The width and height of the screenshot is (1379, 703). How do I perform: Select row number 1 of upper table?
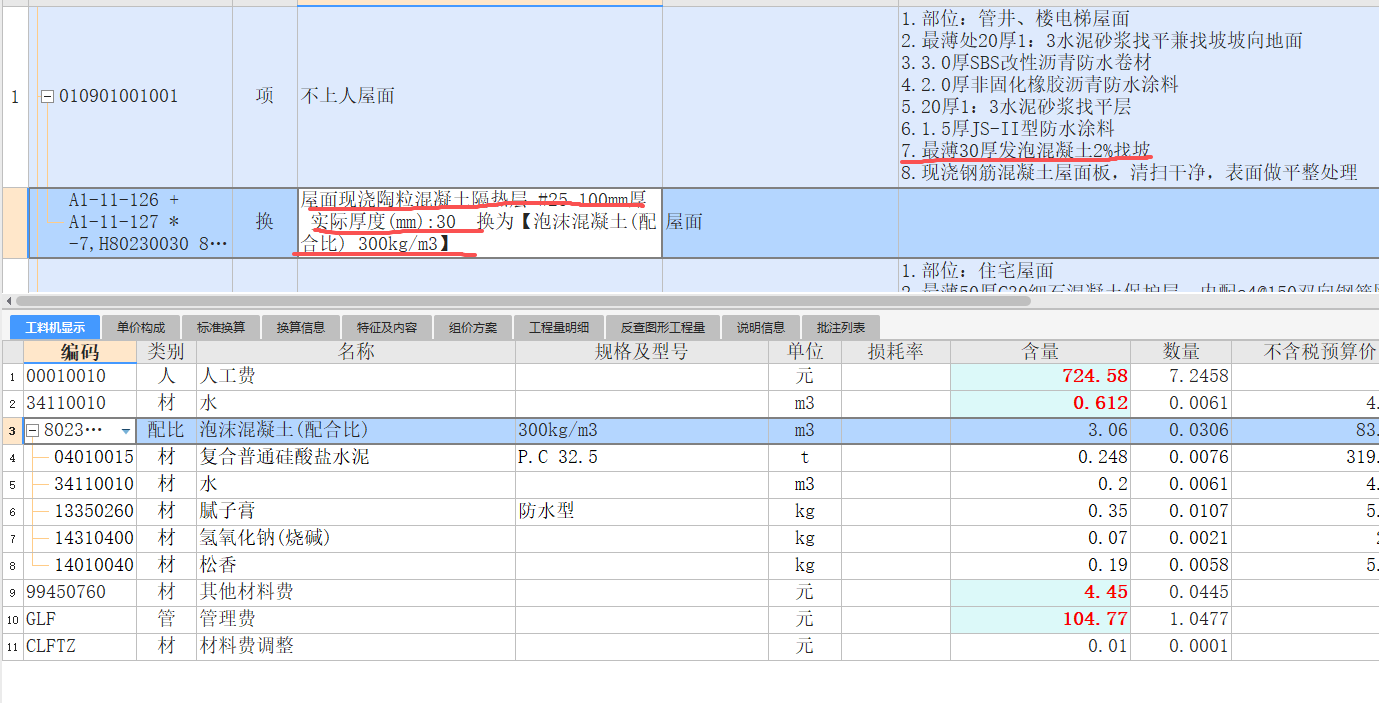pos(14,97)
